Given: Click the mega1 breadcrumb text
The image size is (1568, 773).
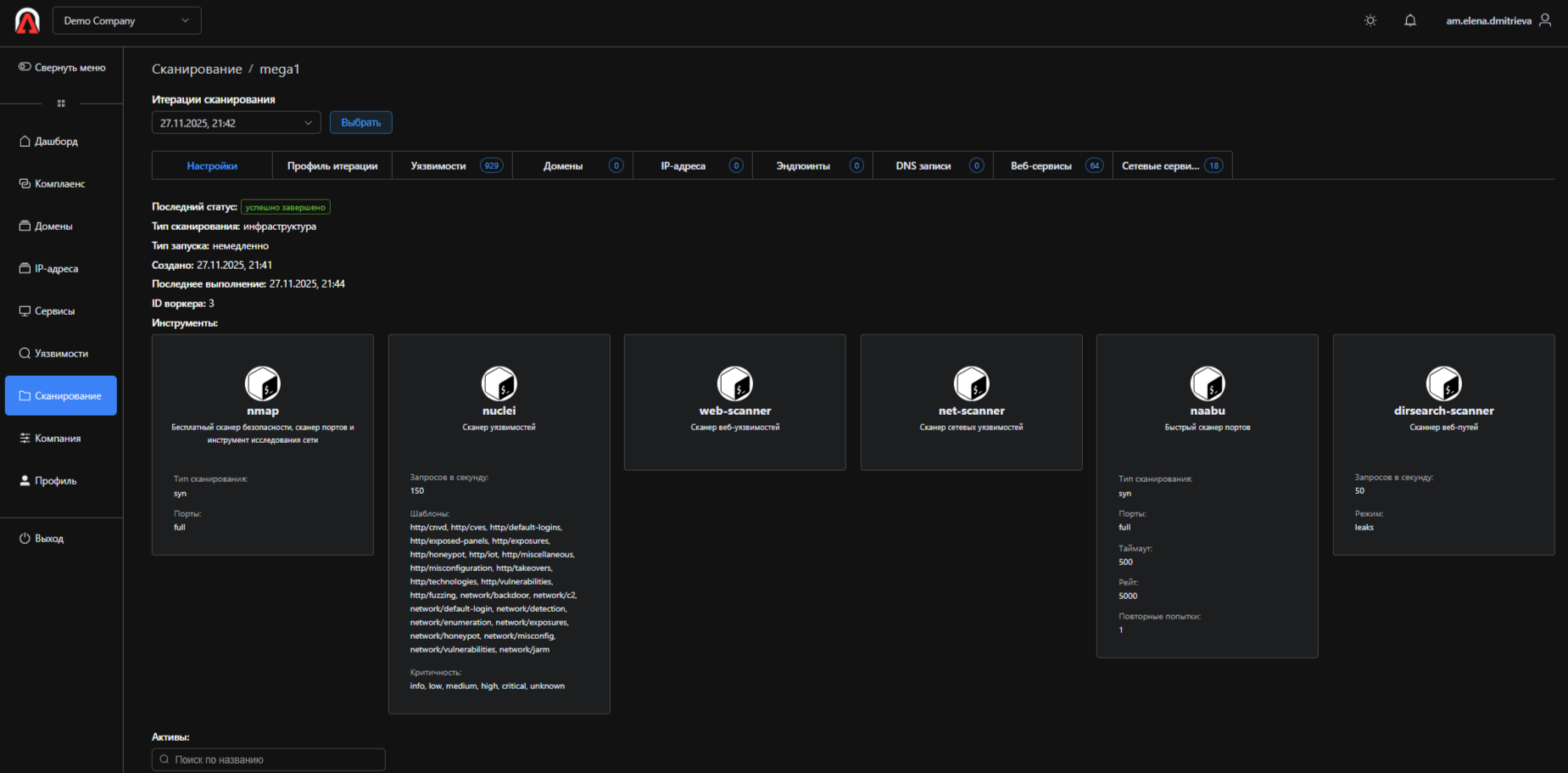Looking at the screenshot, I should tap(280, 69).
